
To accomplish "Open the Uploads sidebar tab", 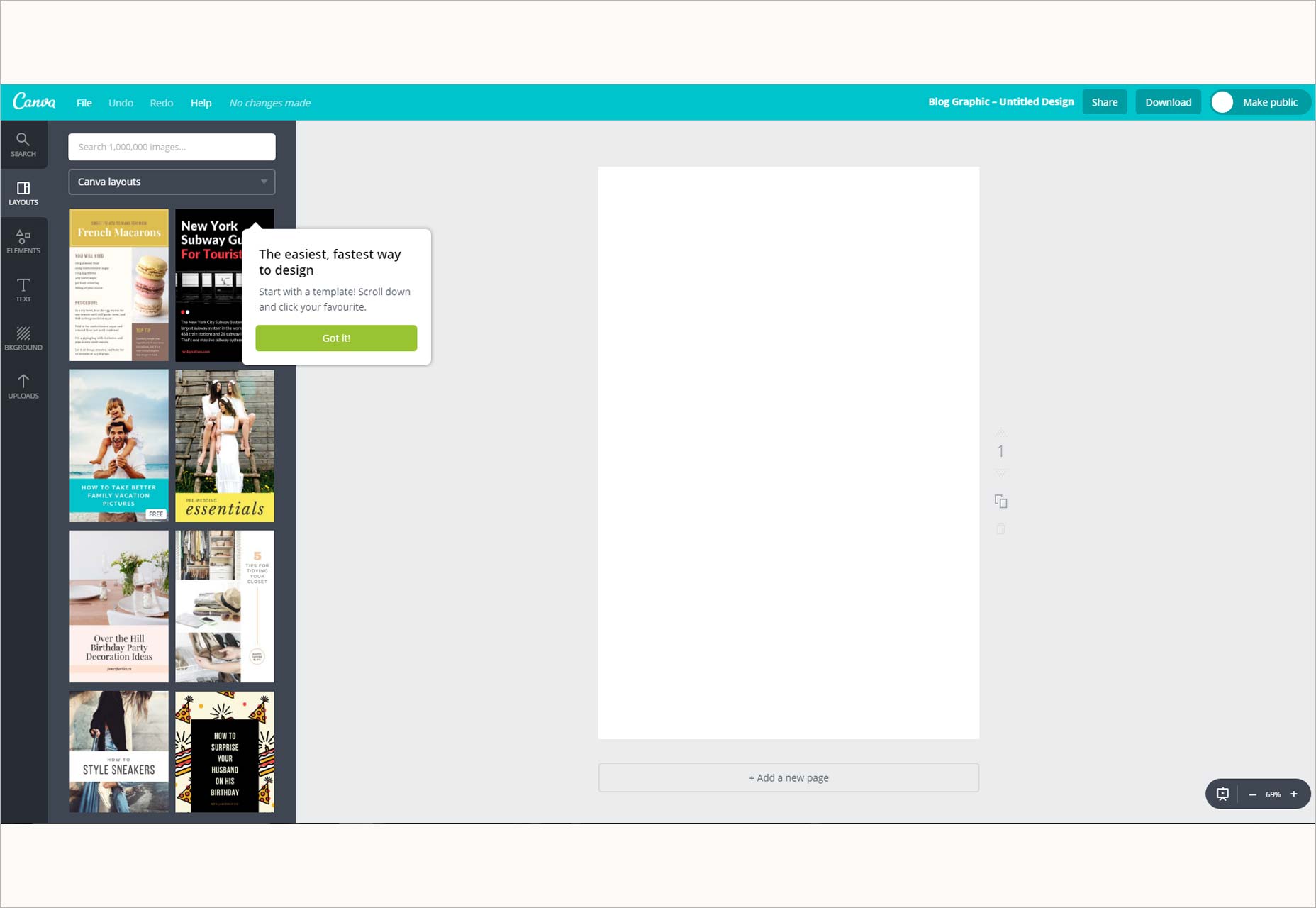I will pos(23,387).
